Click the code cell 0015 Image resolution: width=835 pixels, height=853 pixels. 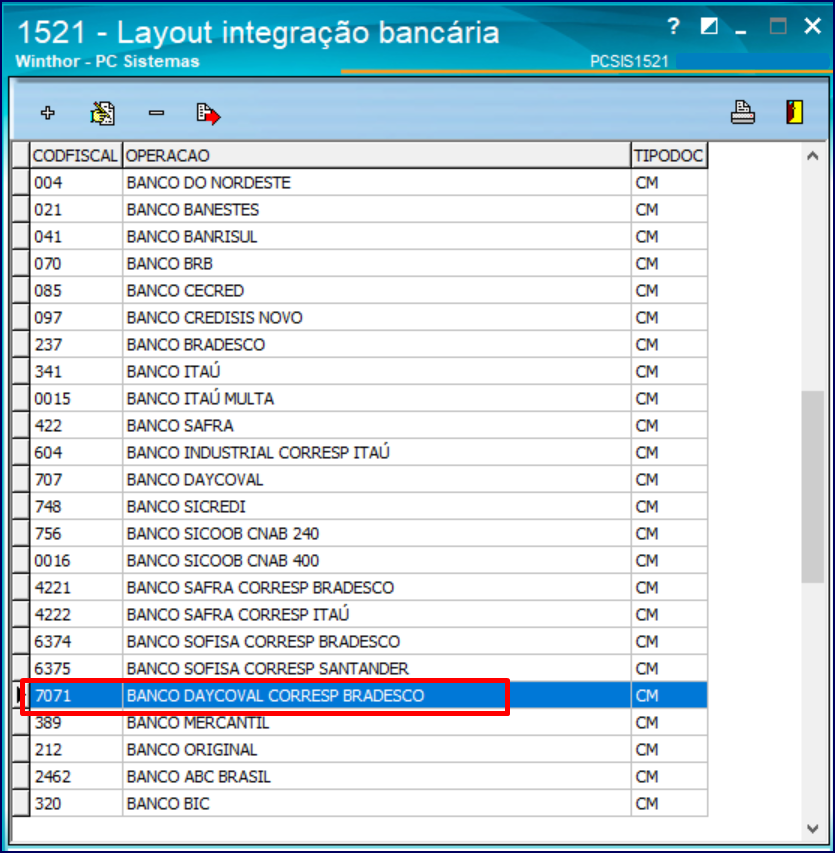point(76,398)
